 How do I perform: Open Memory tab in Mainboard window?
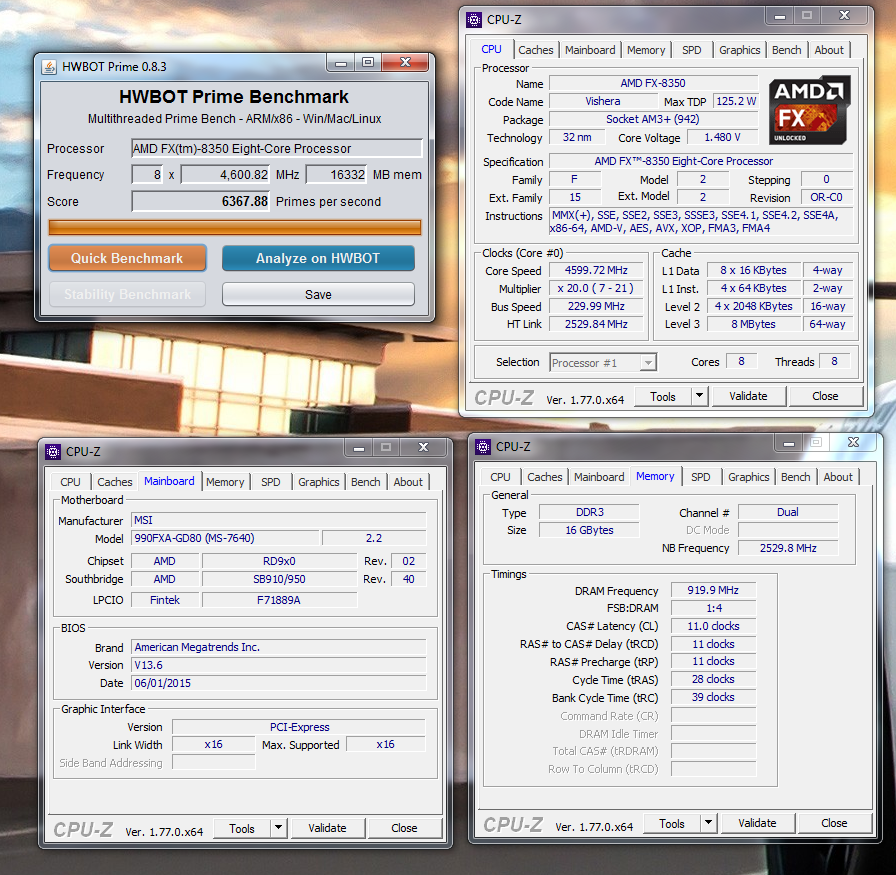[x=225, y=482]
